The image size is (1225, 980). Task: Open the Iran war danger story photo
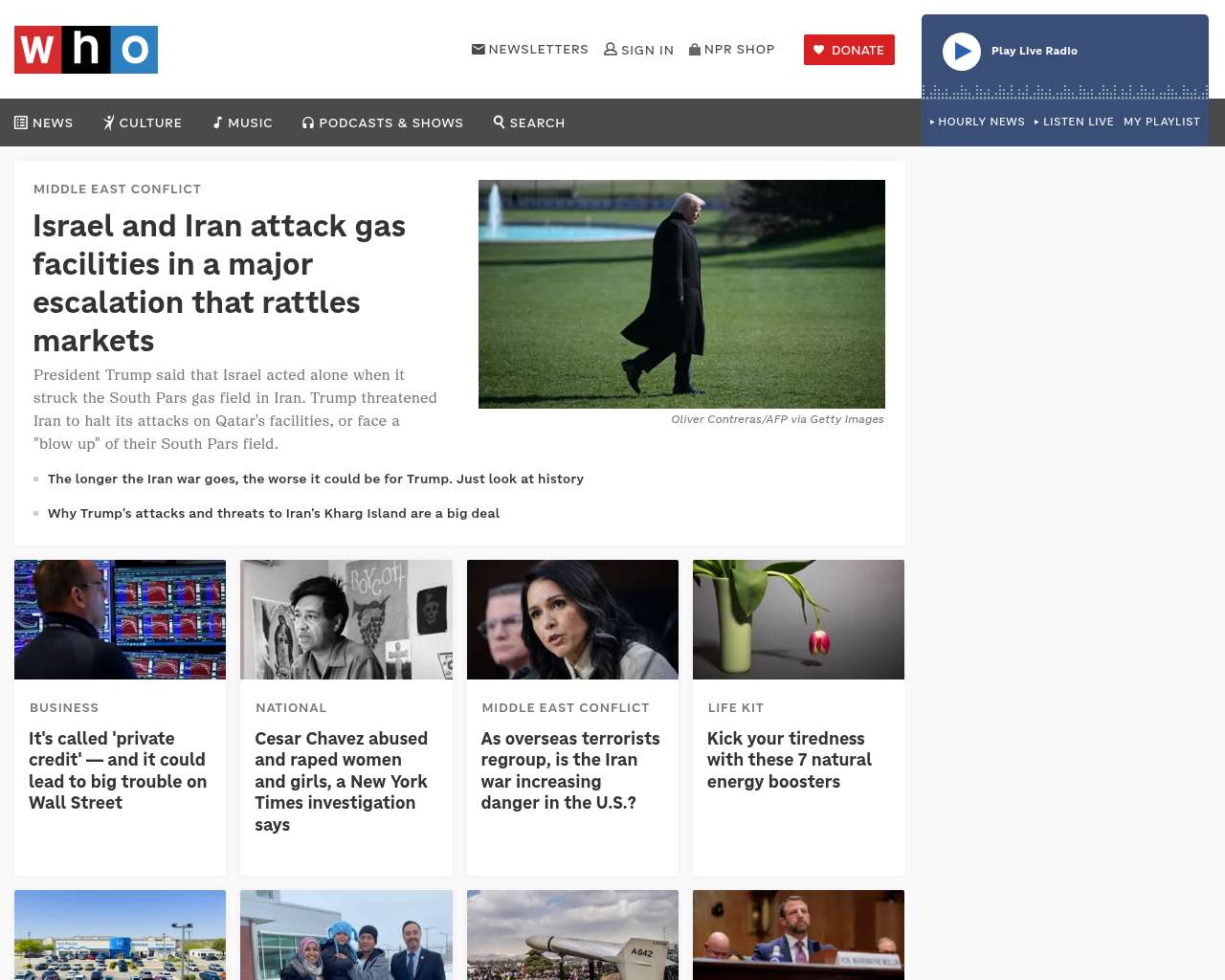point(572,619)
